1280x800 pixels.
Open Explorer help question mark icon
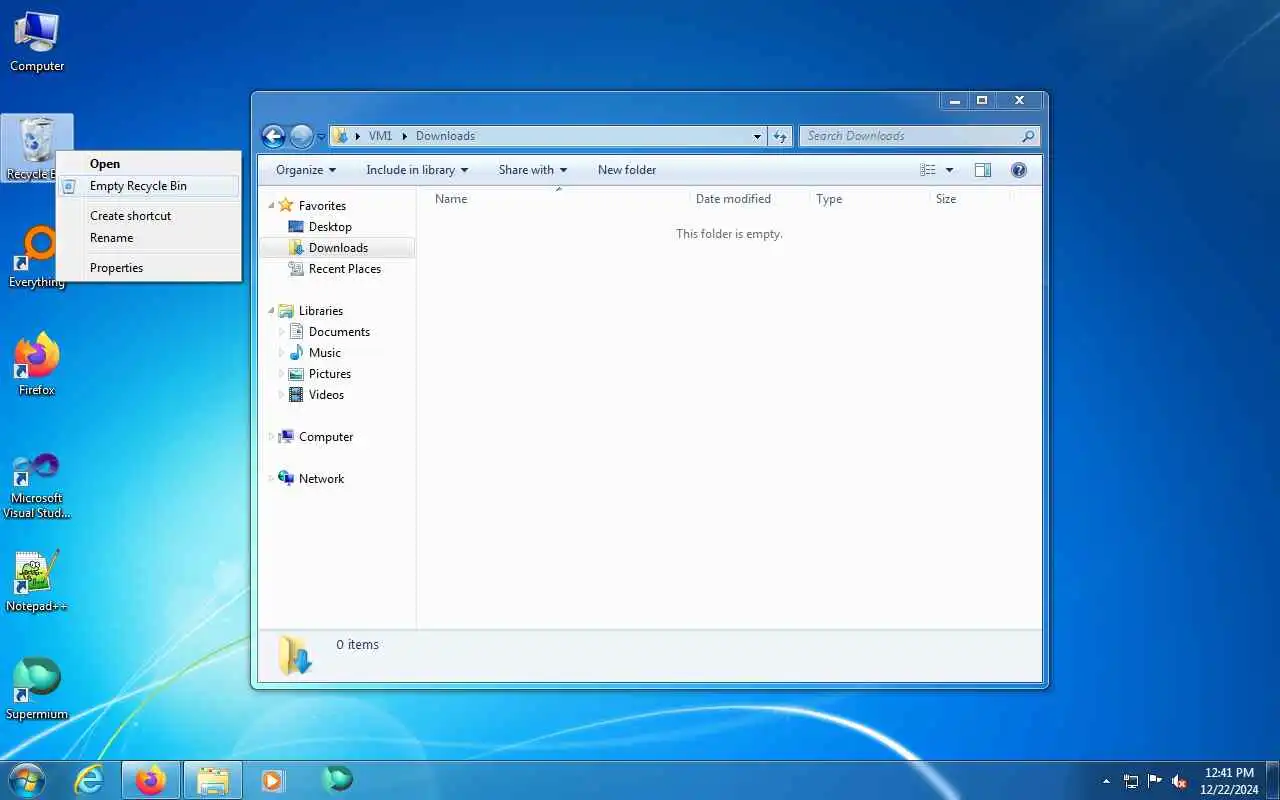click(x=1019, y=170)
